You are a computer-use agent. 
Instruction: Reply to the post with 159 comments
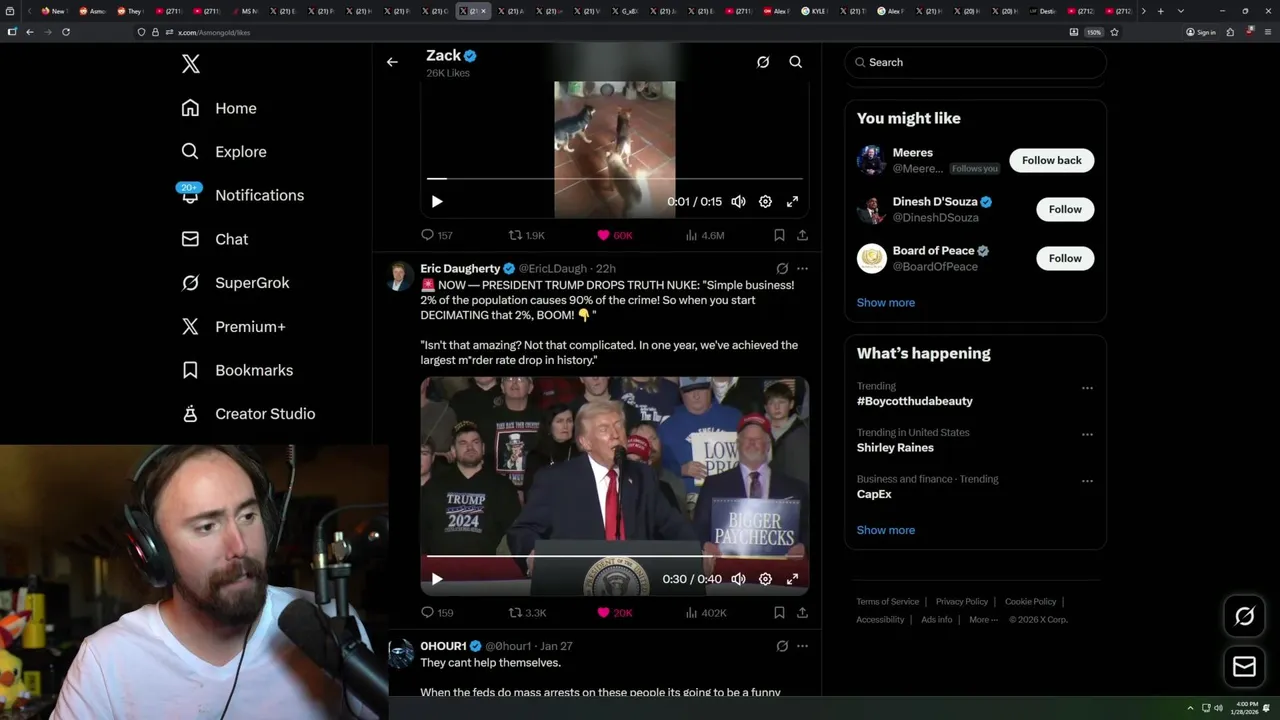(x=437, y=612)
